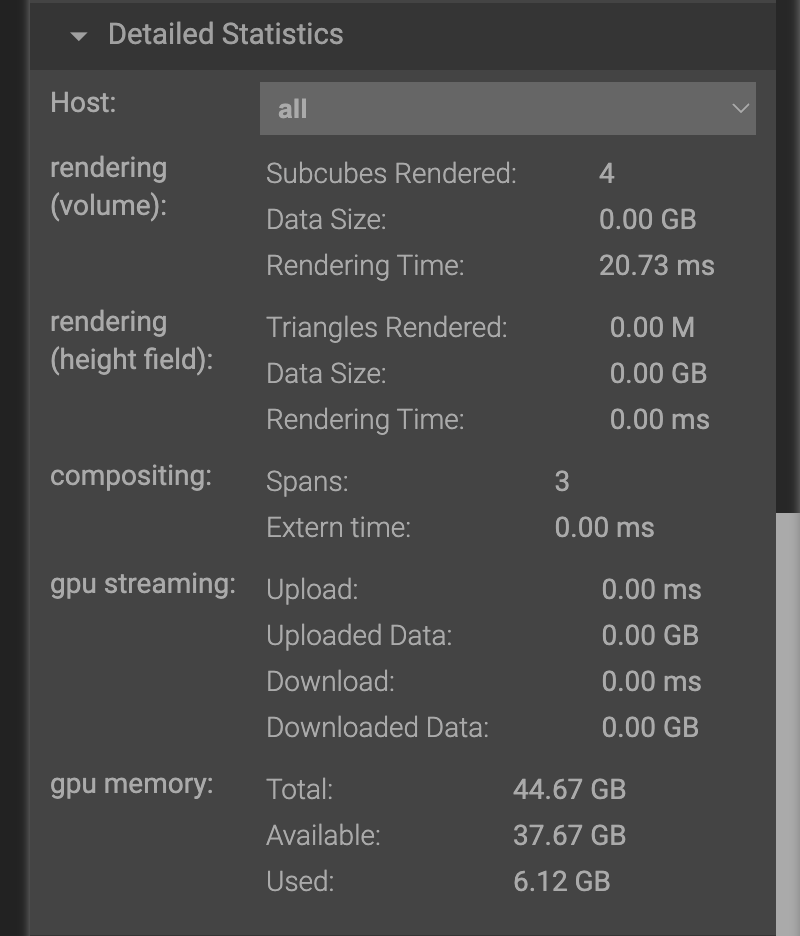
Task: Select the gpu streaming category label
Action: pyautogui.click(x=142, y=584)
